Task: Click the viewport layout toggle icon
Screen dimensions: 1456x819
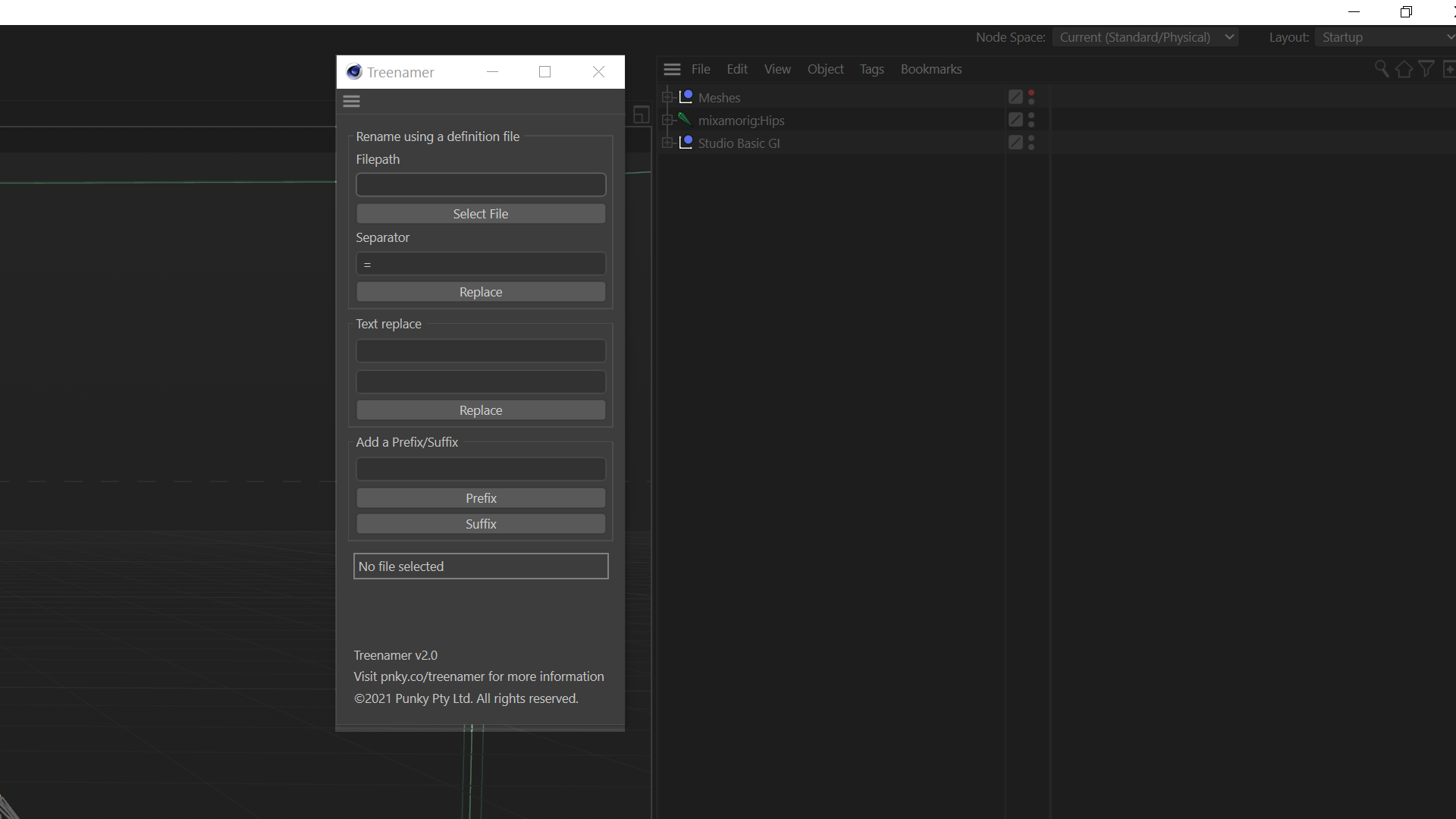Action: click(642, 115)
